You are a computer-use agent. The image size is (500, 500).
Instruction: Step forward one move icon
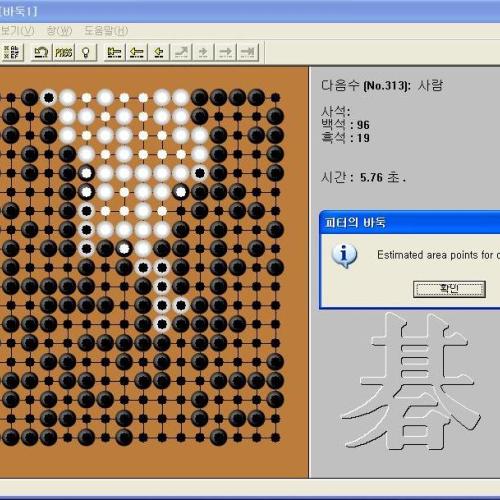click(203, 52)
